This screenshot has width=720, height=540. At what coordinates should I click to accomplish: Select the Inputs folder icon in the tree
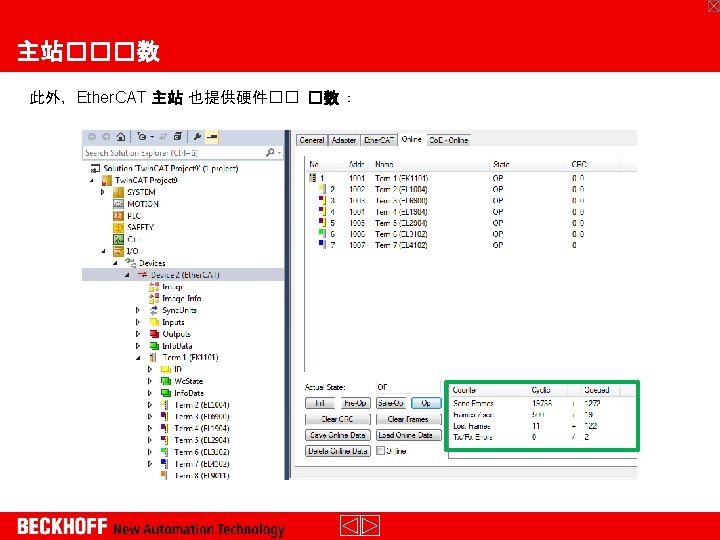154,322
